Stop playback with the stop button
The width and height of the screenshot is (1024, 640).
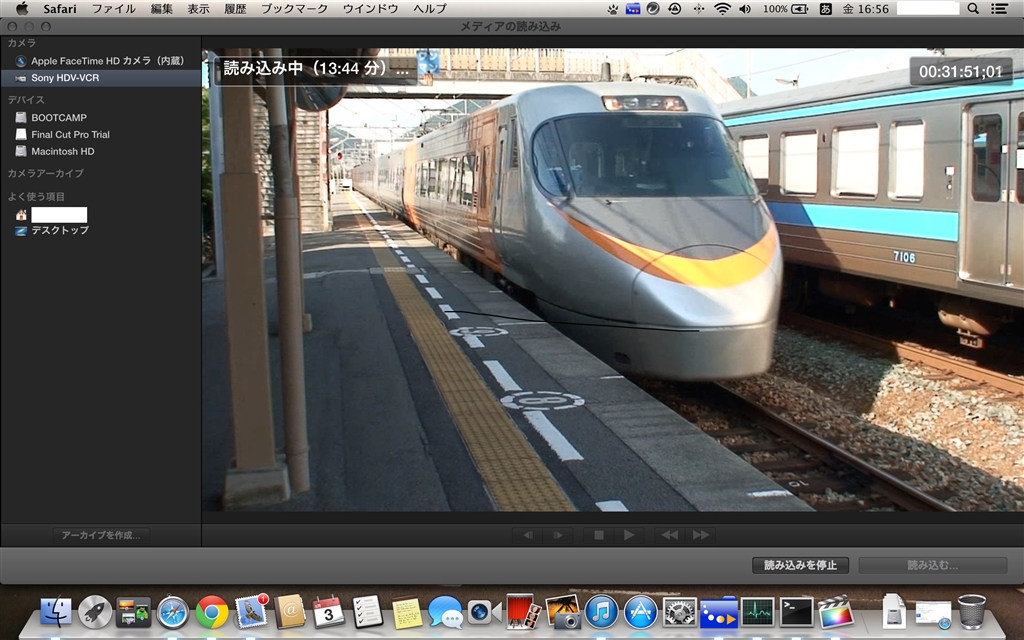point(598,535)
